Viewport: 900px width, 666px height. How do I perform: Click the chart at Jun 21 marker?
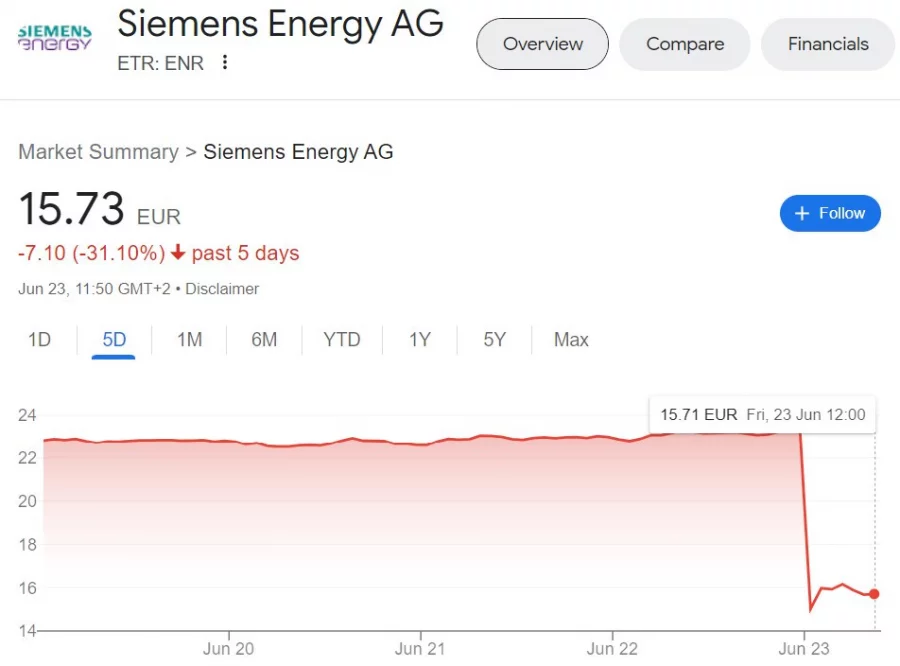[x=420, y=648]
